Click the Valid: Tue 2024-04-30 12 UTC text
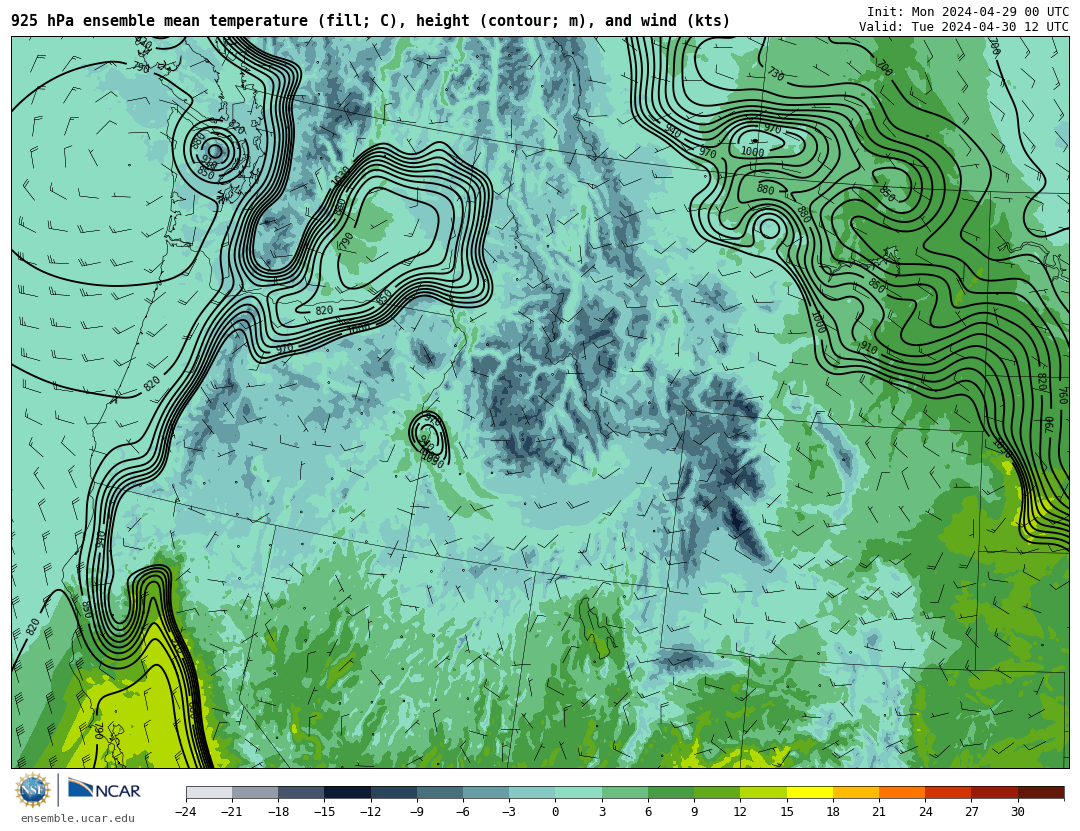Screen dimensions: 1080x831 pos(964,27)
